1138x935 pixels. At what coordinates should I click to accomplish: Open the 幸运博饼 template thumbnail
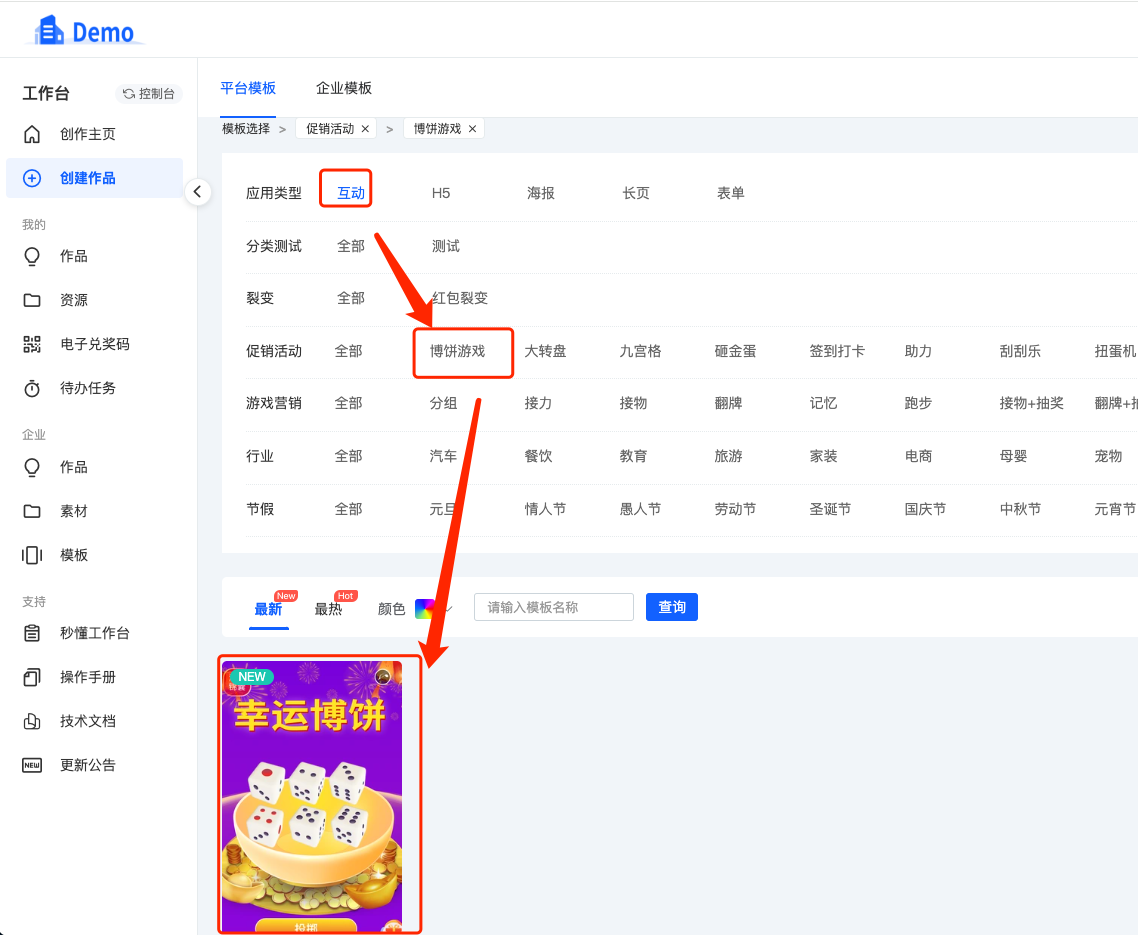pyautogui.click(x=312, y=796)
